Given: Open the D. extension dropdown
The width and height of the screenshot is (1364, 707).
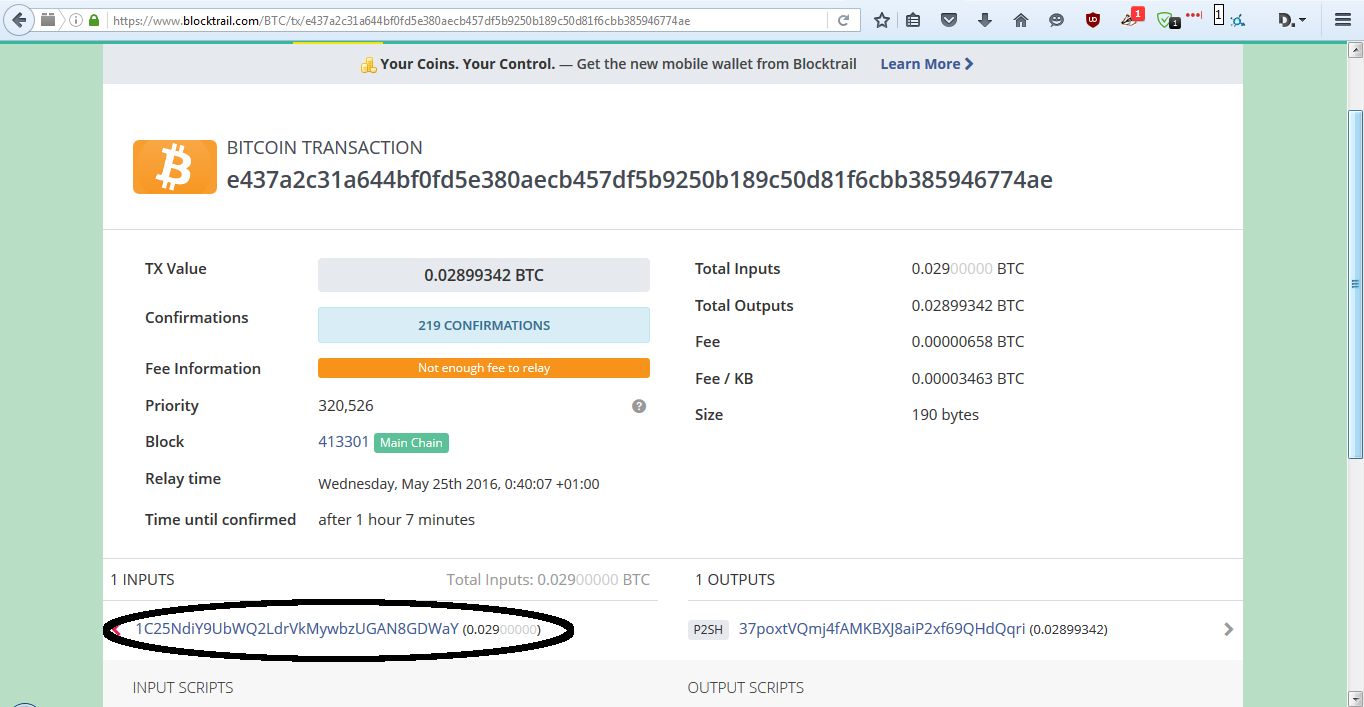Looking at the screenshot, I should coord(1293,20).
